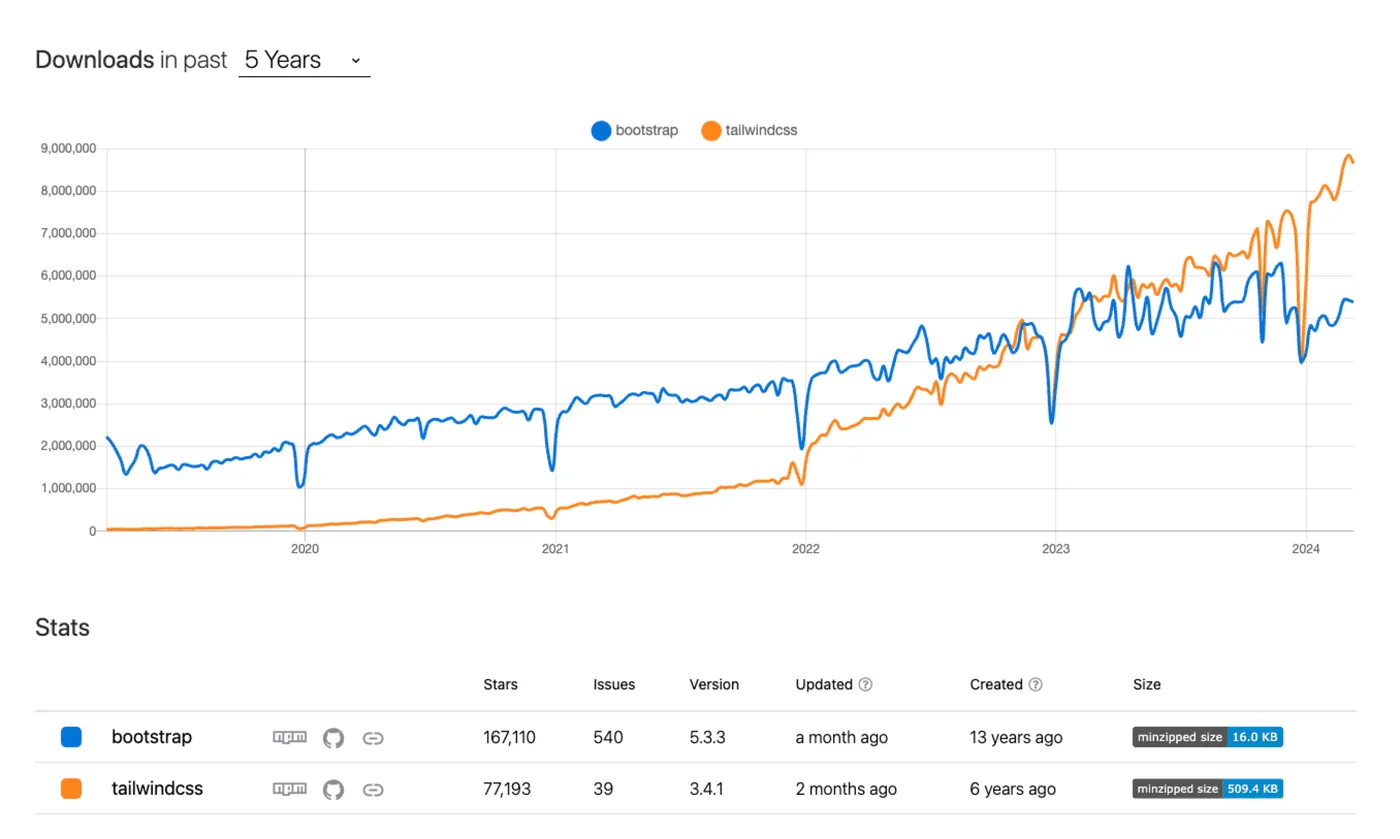The width and height of the screenshot is (1400, 839).
Task: Click the Downloads heading text
Action: [95, 59]
